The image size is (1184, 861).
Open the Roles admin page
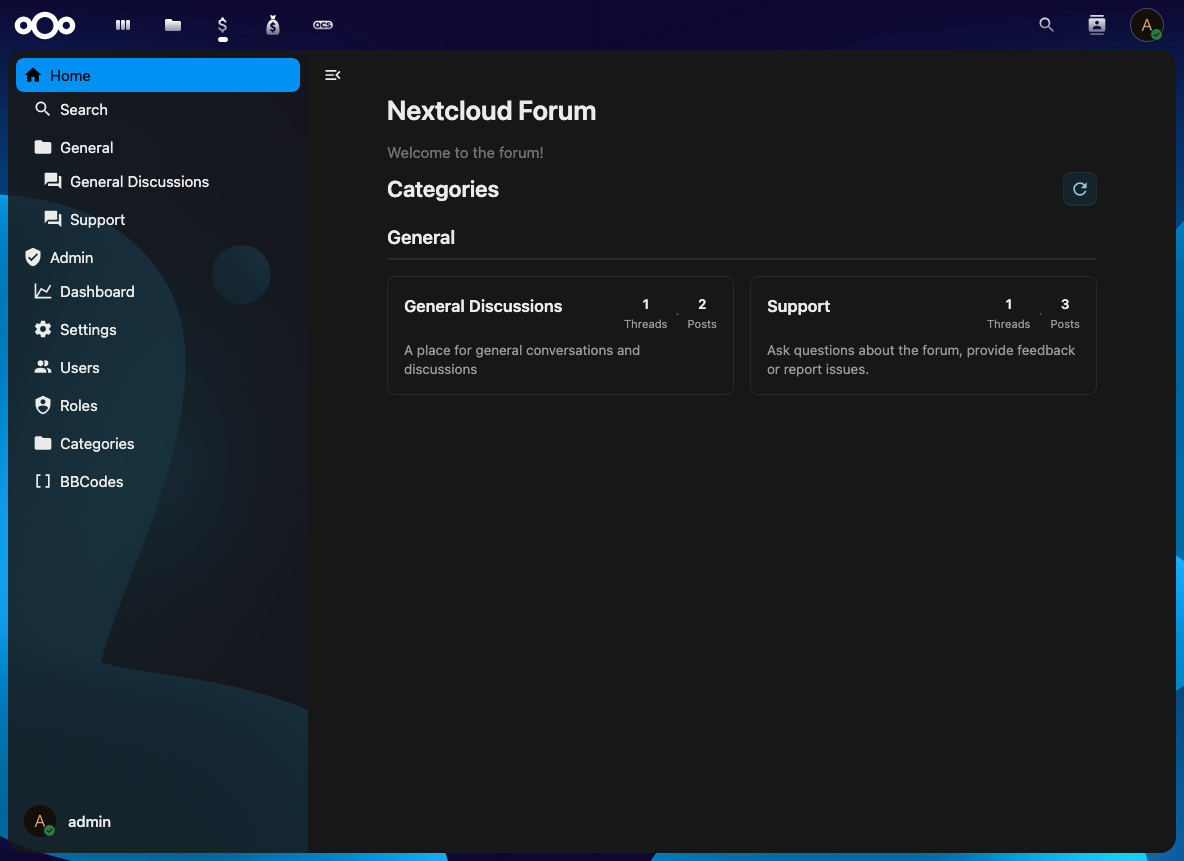[x=79, y=406]
